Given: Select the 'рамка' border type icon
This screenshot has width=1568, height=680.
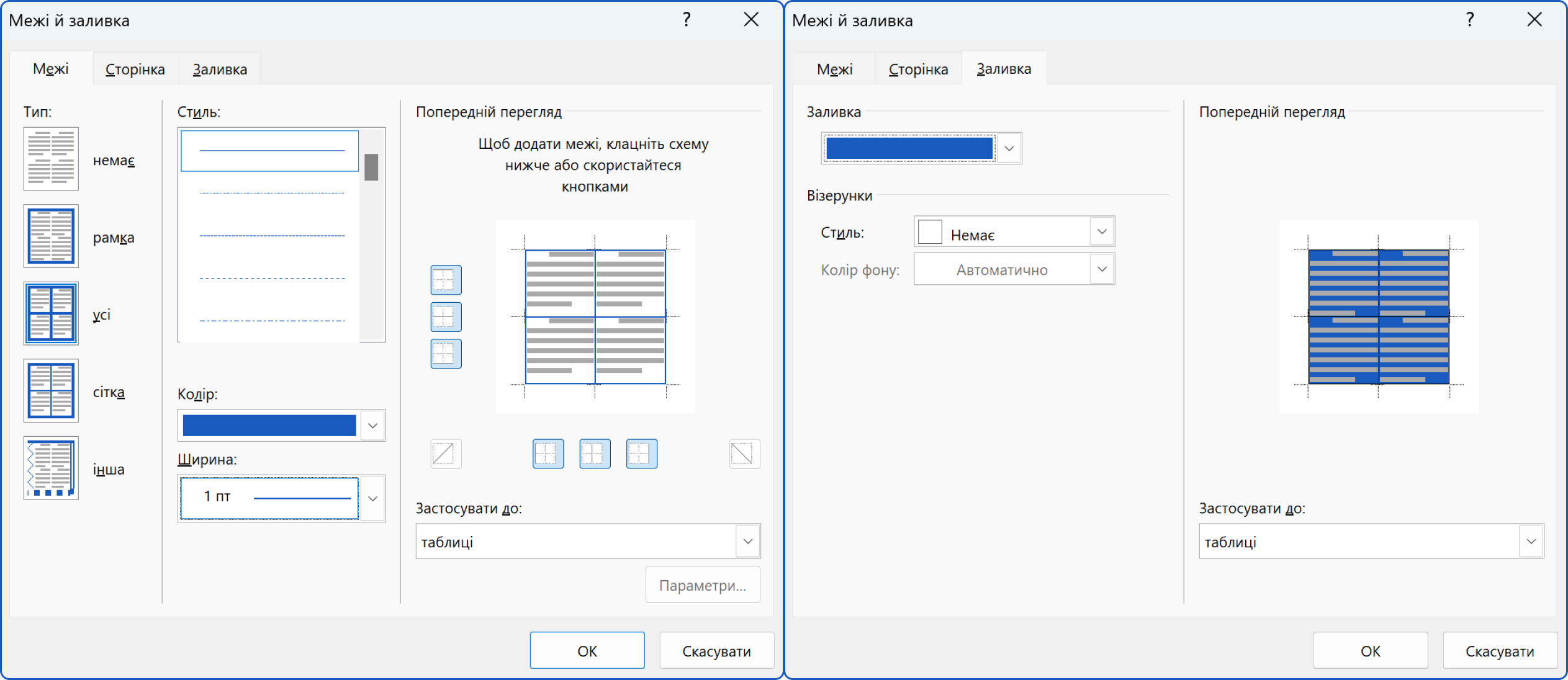Looking at the screenshot, I should point(51,236).
